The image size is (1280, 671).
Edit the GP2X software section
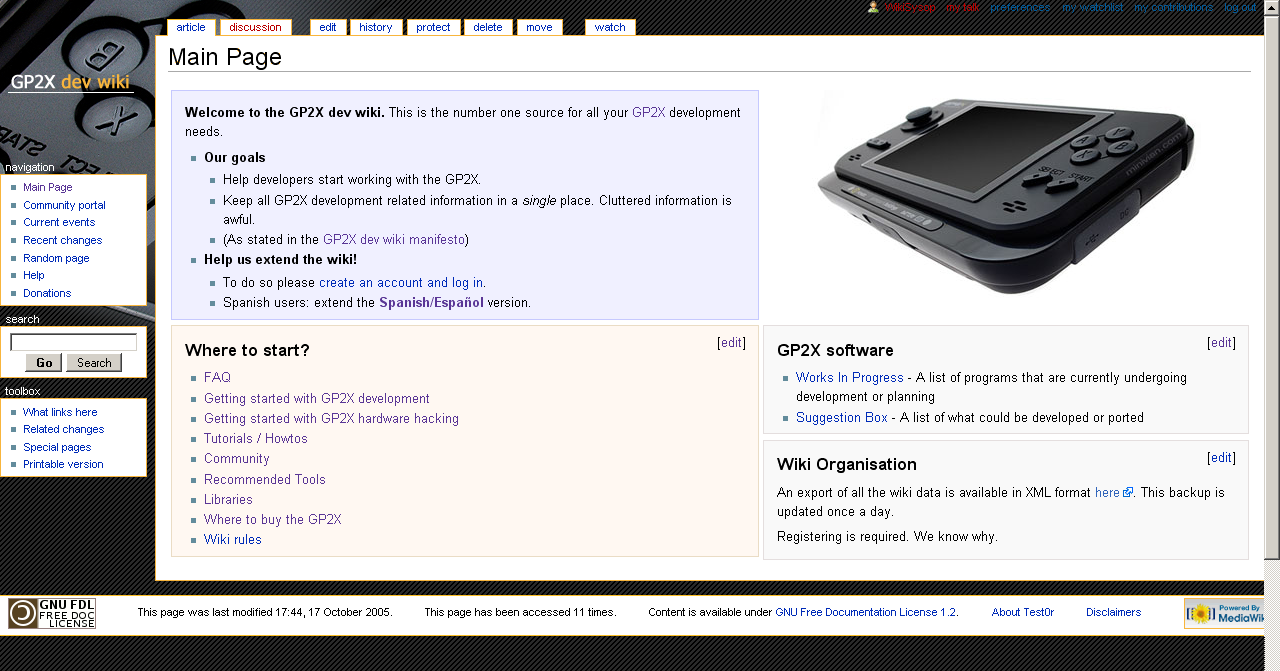1221,343
